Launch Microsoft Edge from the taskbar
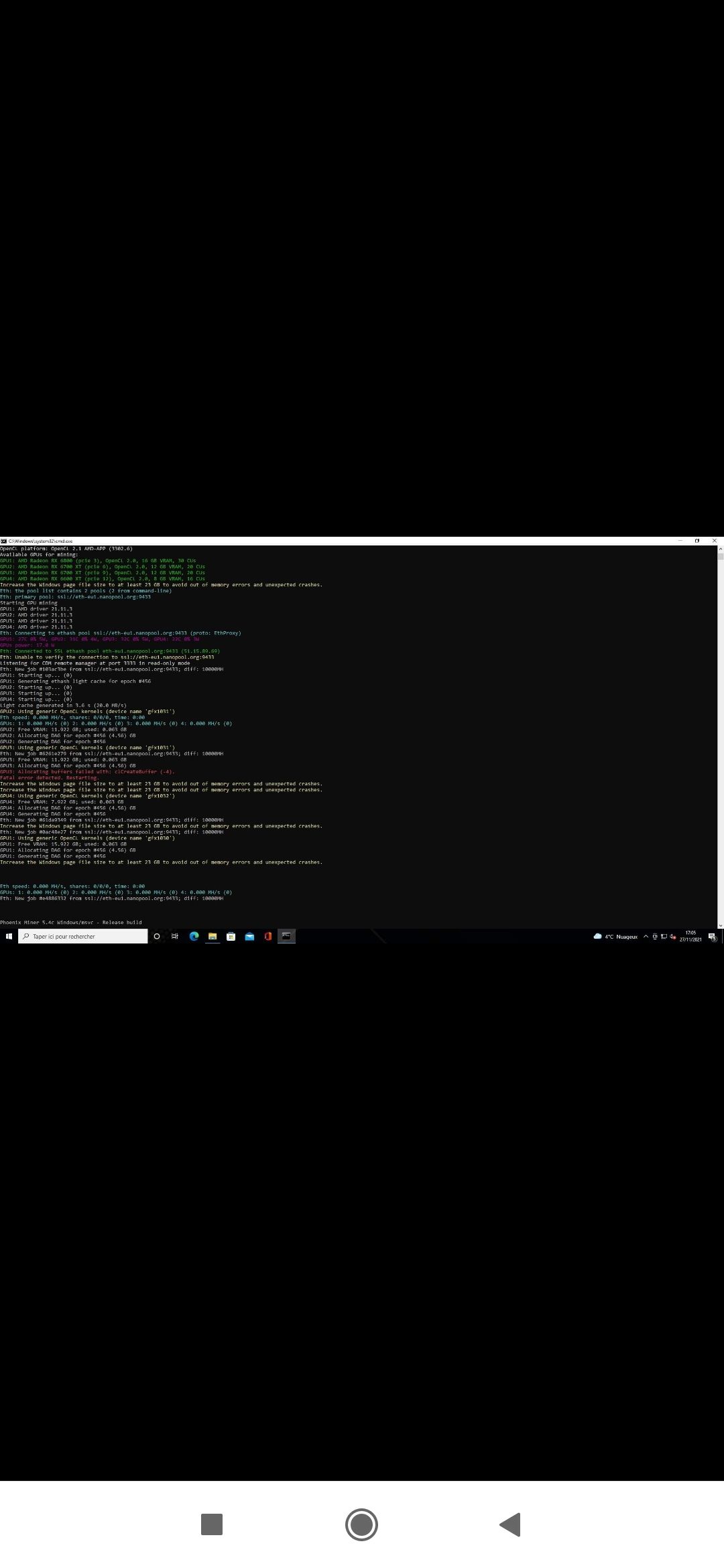 click(x=194, y=936)
